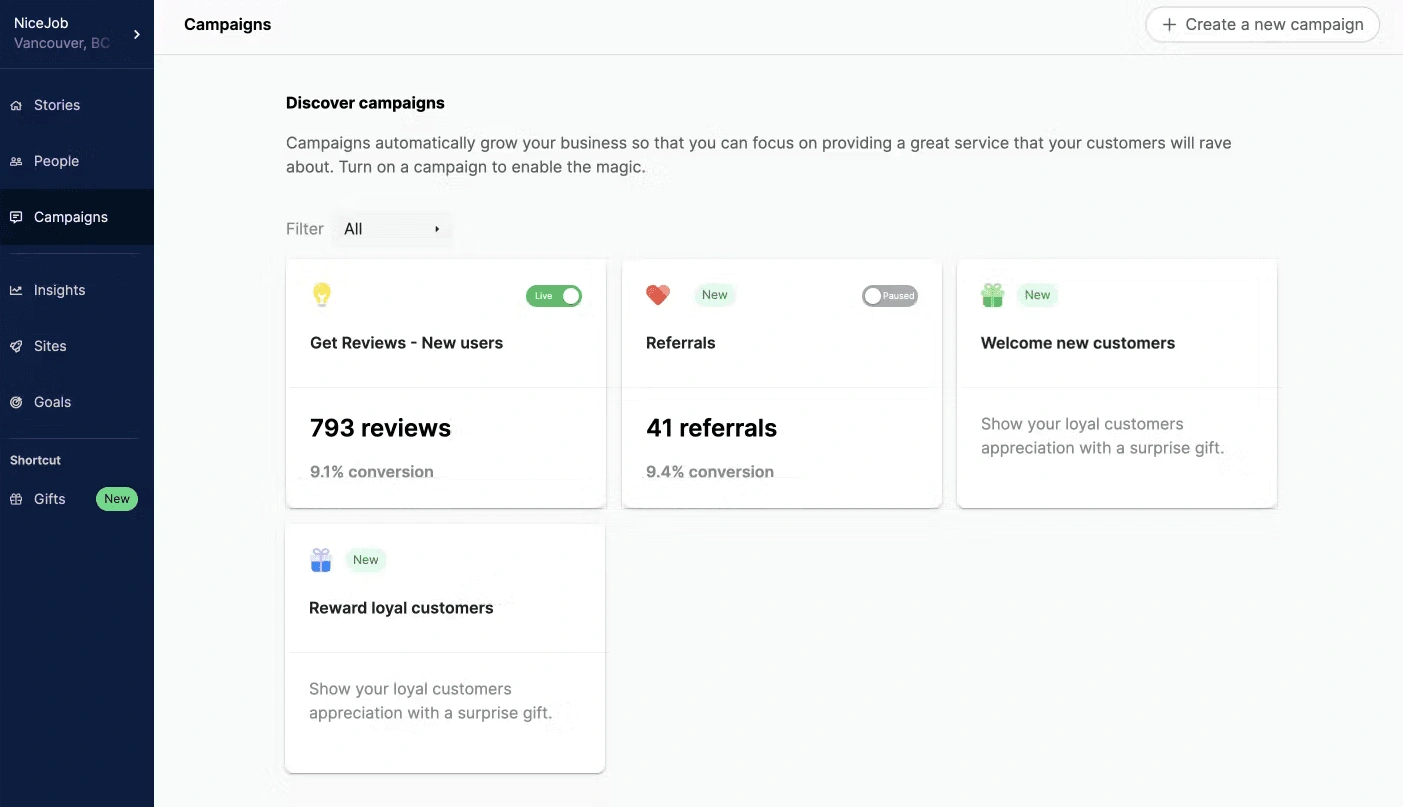Open the Goals section
This screenshot has height=807, width=1403.
(16, 402)
